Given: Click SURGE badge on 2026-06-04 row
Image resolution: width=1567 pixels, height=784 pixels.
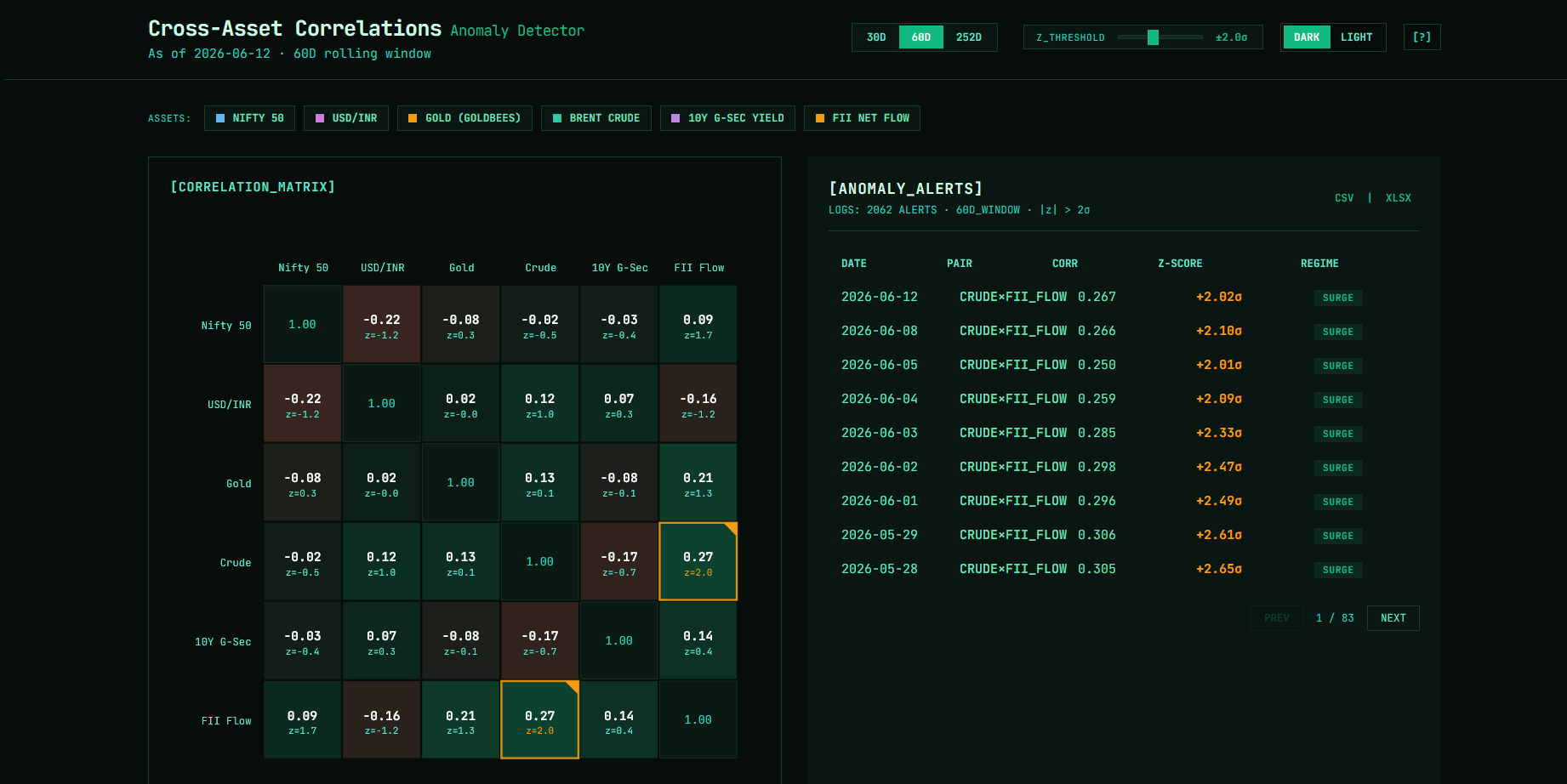Looking at the screenshot, I should 1338,400.
